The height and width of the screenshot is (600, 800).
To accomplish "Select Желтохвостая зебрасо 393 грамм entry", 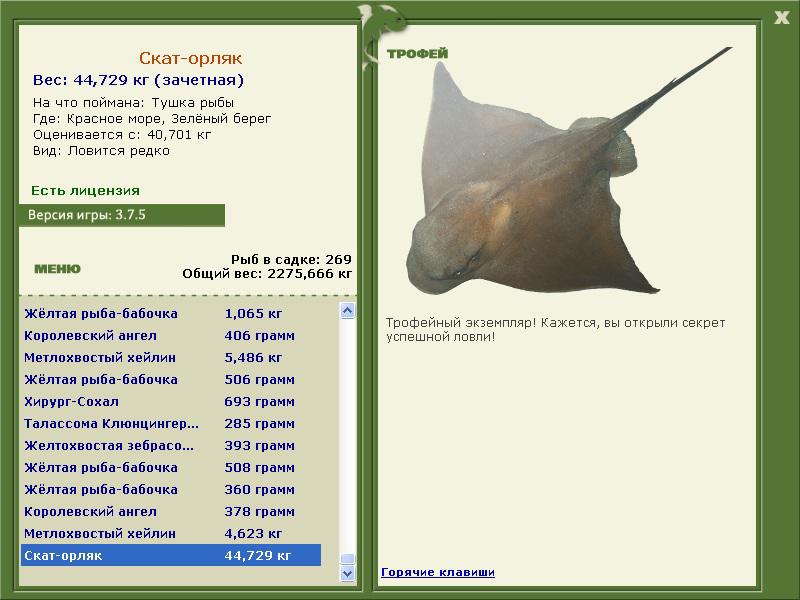I will click(x=171, y=445).
